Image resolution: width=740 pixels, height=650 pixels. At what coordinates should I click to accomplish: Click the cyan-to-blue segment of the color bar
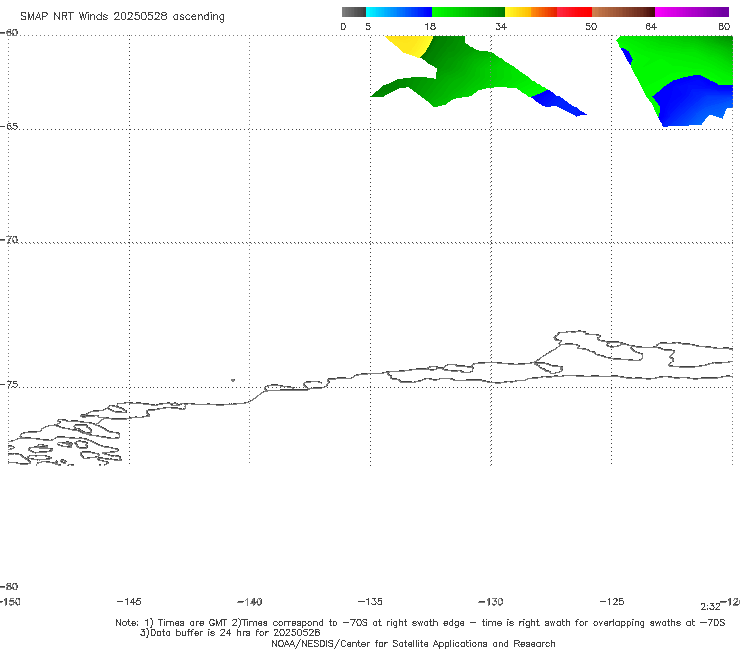coord(399,12)
